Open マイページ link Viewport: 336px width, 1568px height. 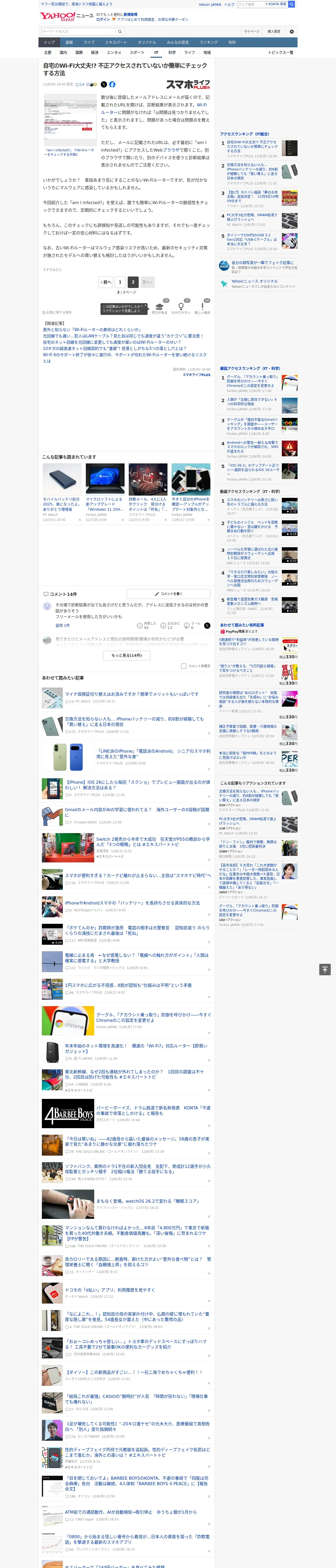click(251, 32)
